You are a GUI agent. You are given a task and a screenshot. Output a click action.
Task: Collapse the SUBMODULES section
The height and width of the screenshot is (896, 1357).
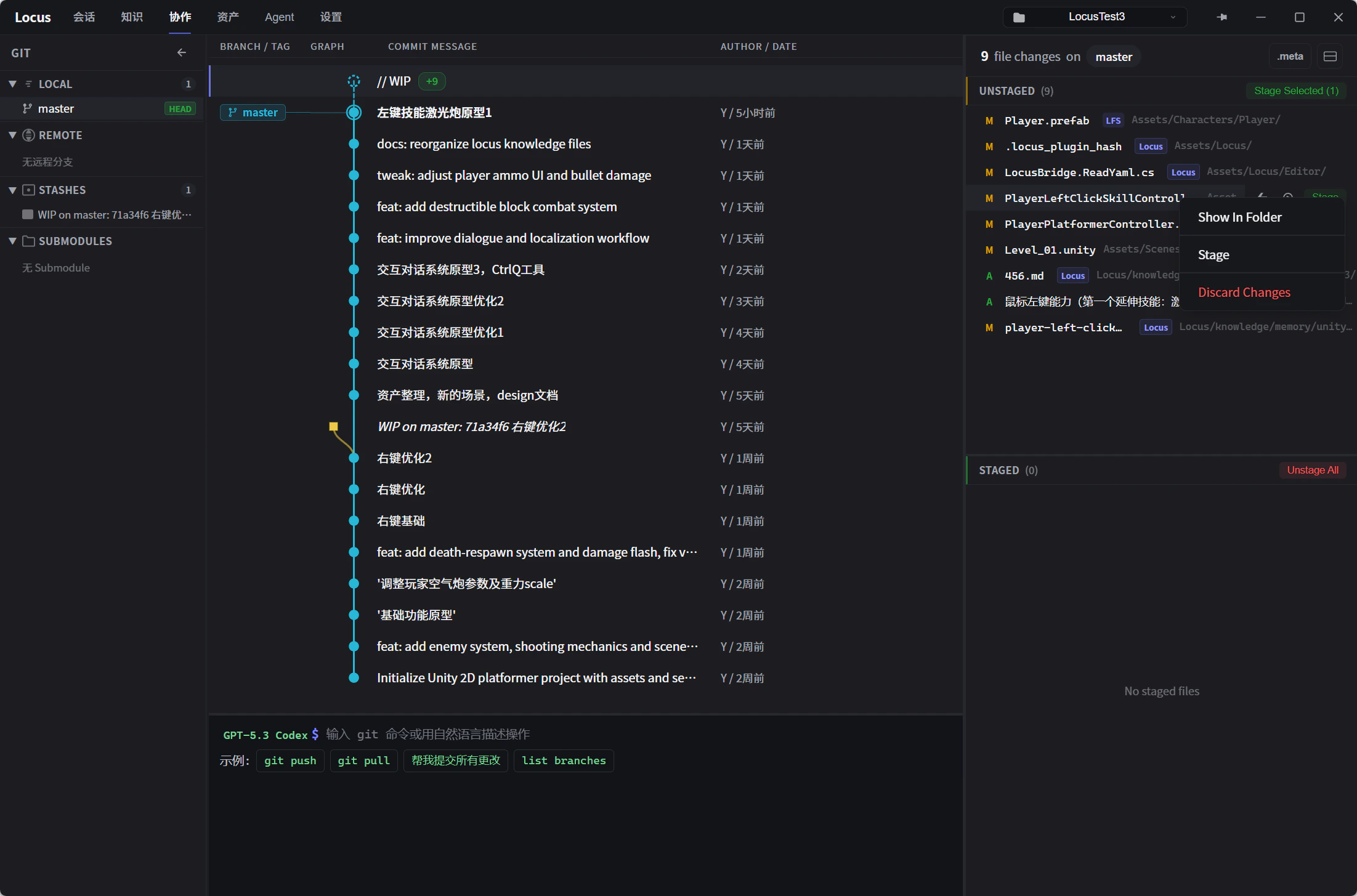coord(12,241)
